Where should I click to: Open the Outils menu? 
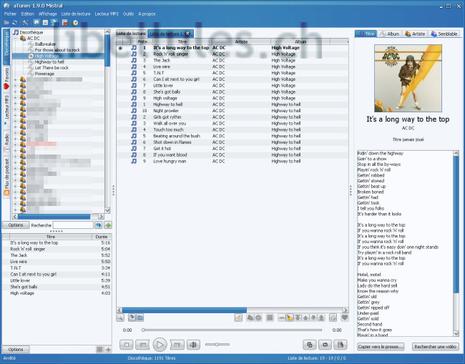click(128, 14)
